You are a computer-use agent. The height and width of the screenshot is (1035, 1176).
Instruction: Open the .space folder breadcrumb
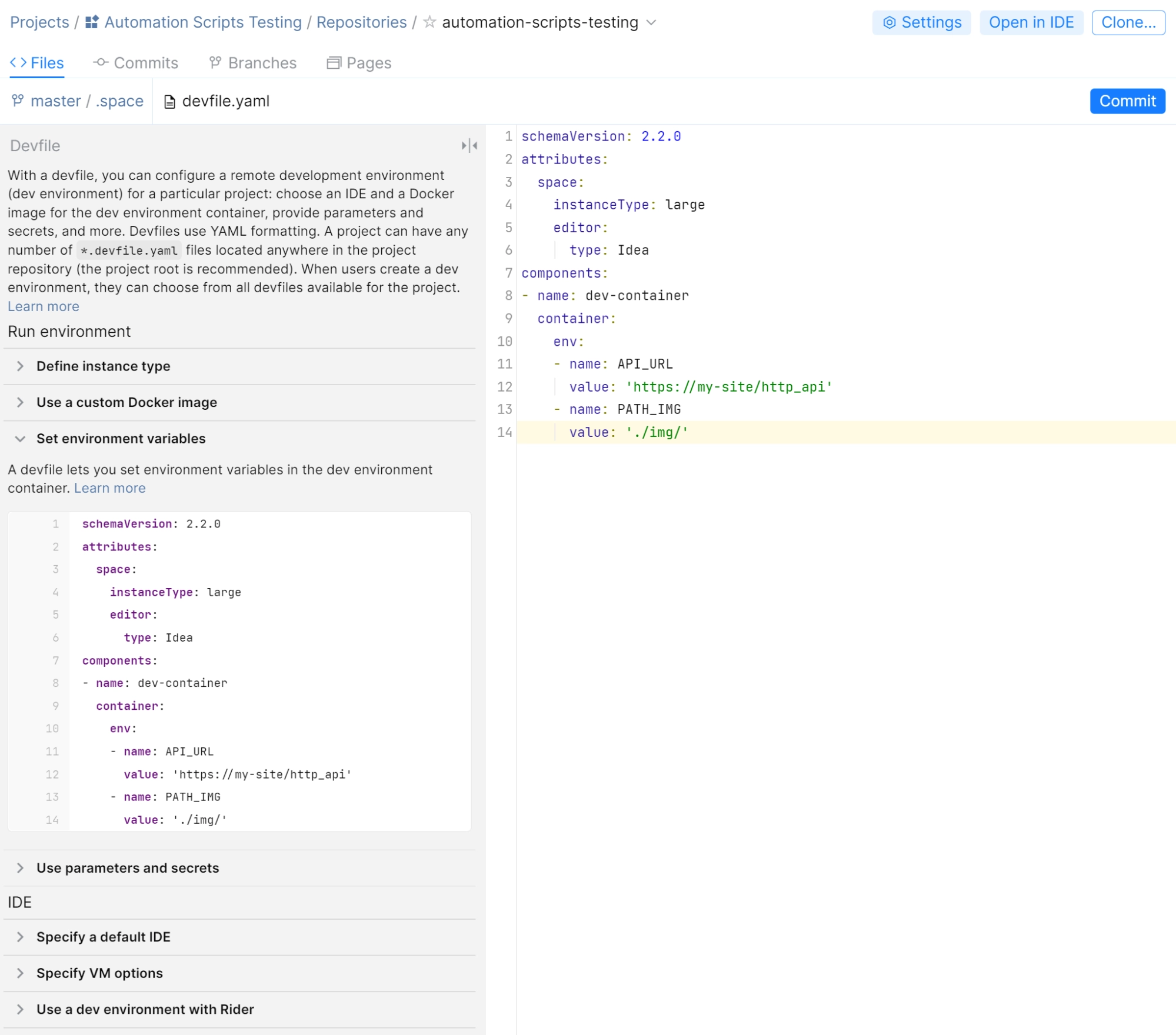coord(119,101)
